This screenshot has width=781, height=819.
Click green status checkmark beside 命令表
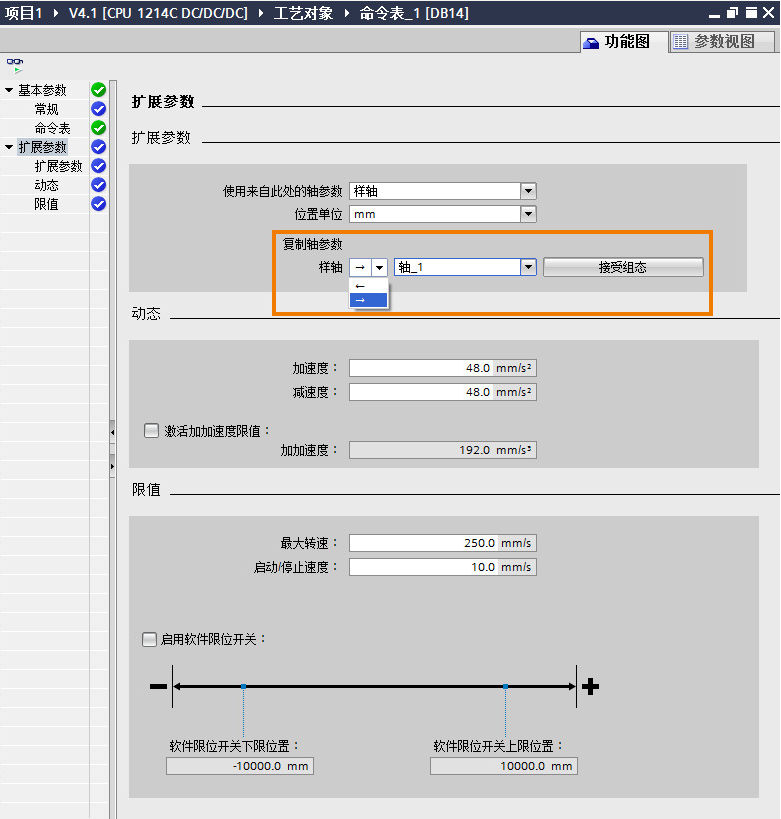coord(98,128)
